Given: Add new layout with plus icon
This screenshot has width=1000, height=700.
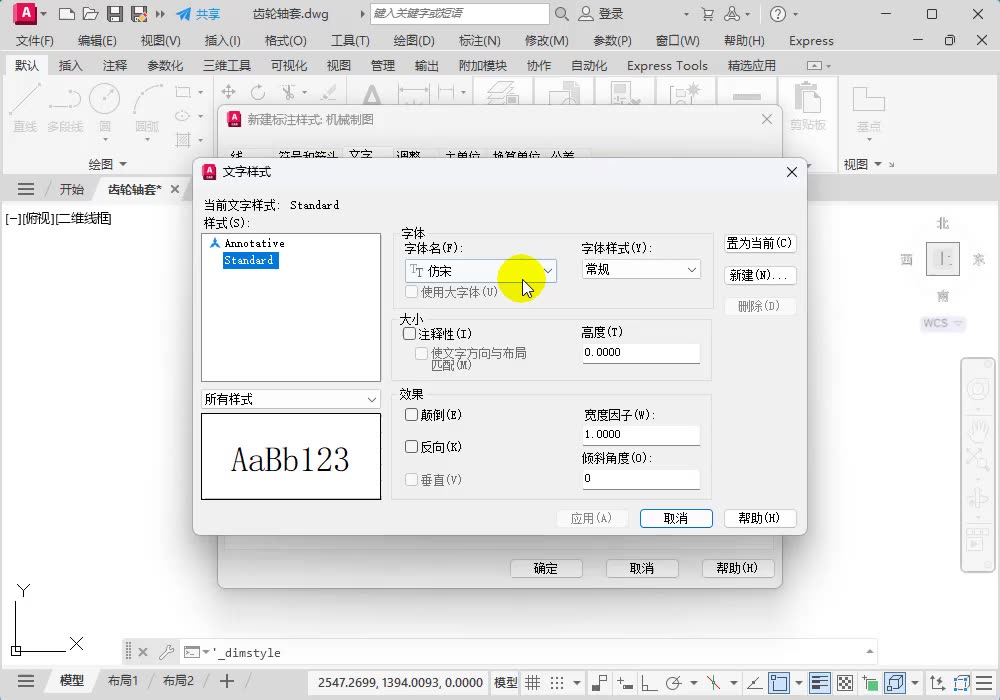Looking at the screenshot, I should [x=226, y=681].
